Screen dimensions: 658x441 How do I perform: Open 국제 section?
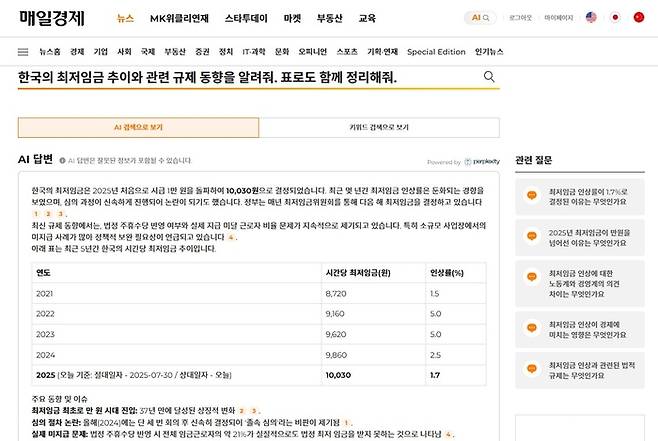[x=148, y=52]
